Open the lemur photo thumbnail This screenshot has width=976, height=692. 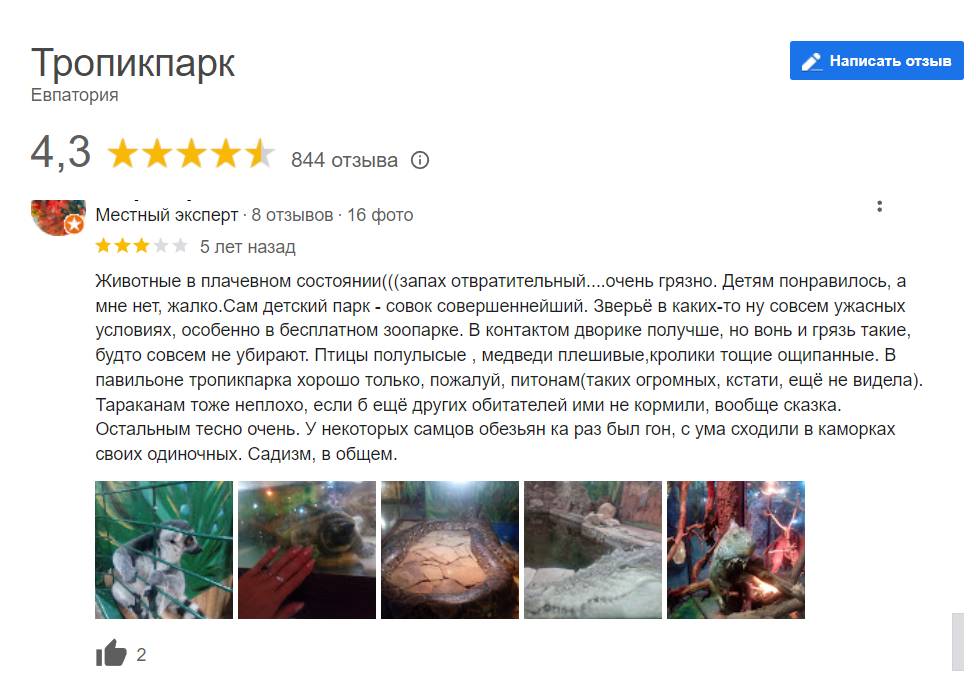tap(164, 549)
